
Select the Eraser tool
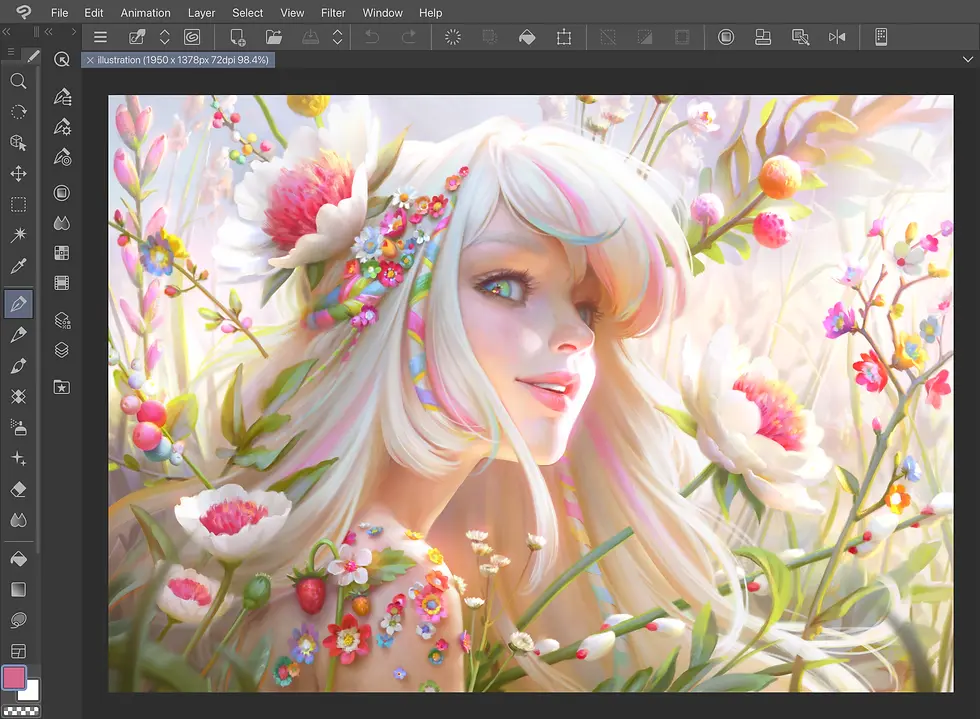click(x=18, y=489)
